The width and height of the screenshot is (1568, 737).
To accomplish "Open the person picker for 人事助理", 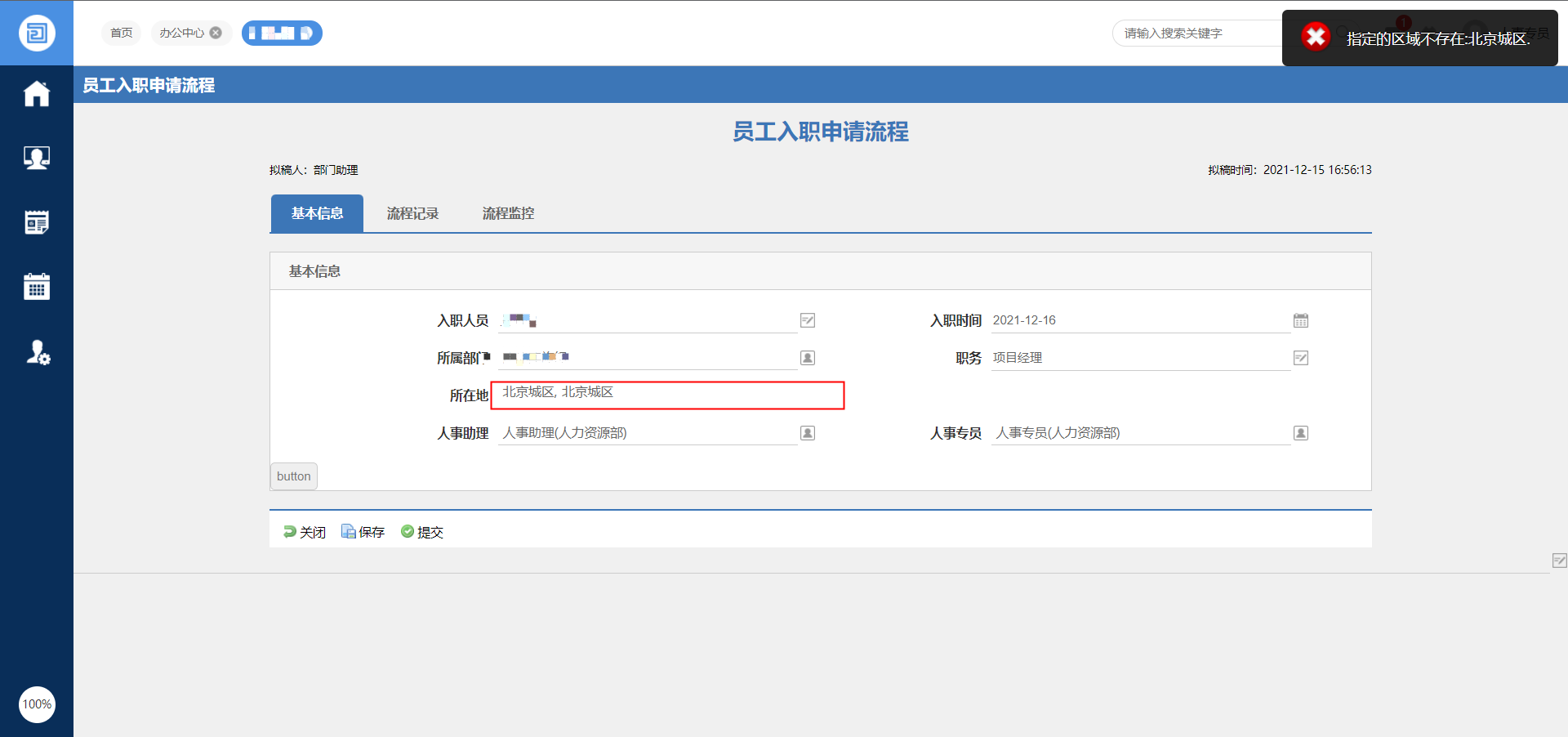I will click(x=808, y=433).
